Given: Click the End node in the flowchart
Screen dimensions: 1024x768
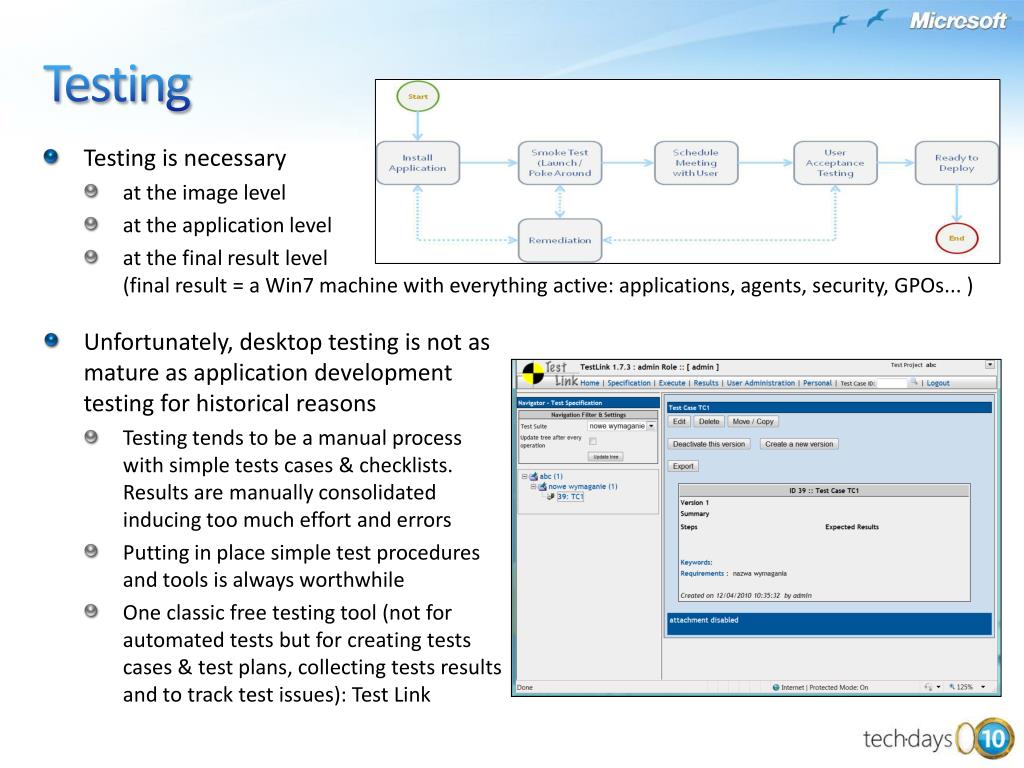Looking at the screenshot, I should tap(956, 238).
